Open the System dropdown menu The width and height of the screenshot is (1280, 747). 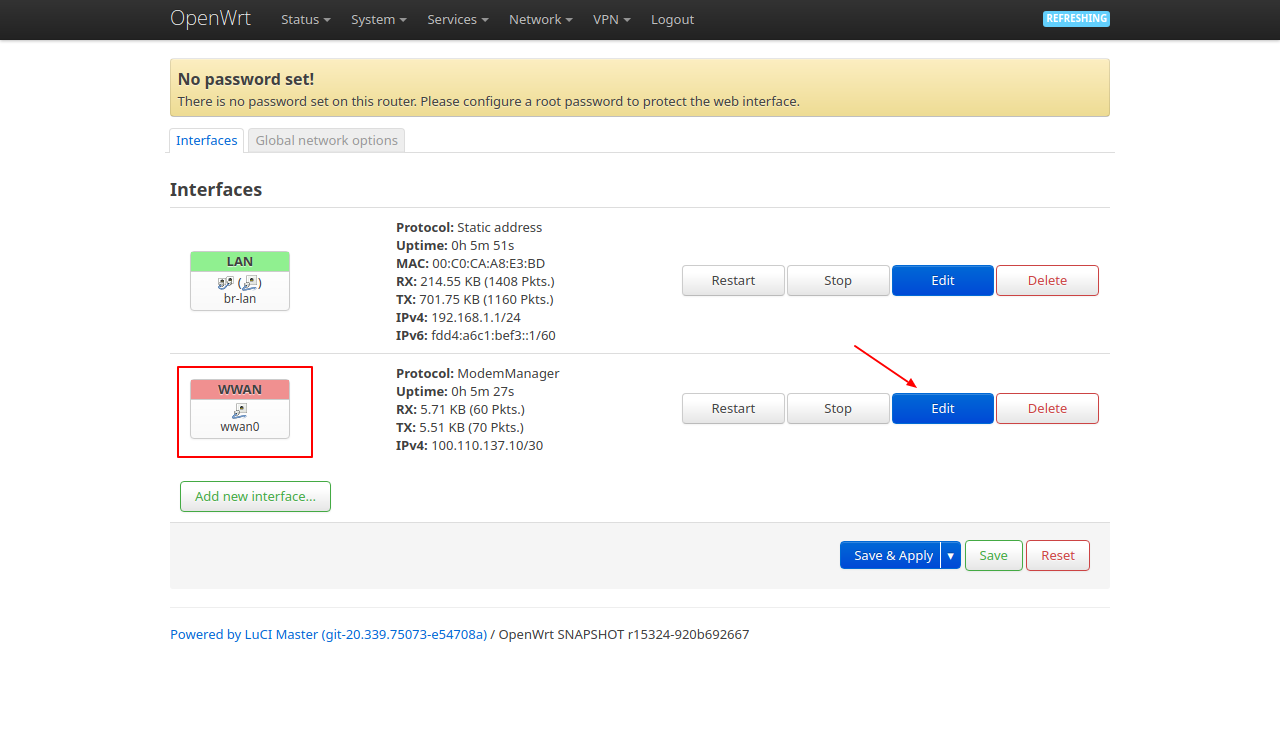(379, 20)
